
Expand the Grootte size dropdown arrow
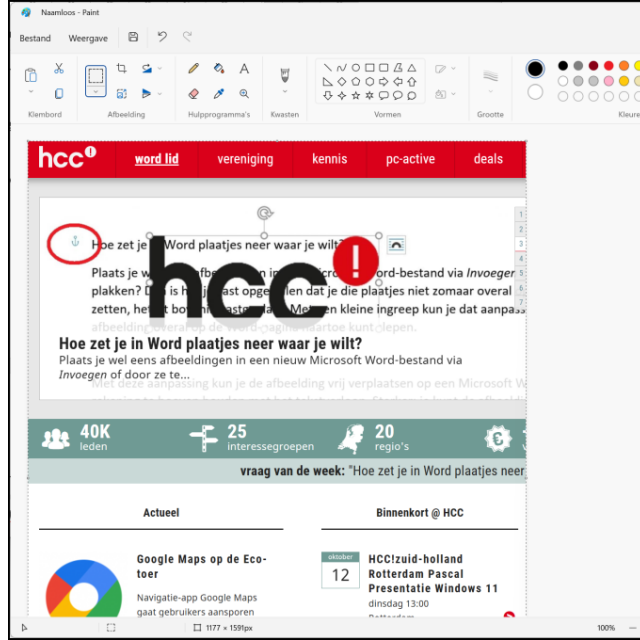[490, 91]
